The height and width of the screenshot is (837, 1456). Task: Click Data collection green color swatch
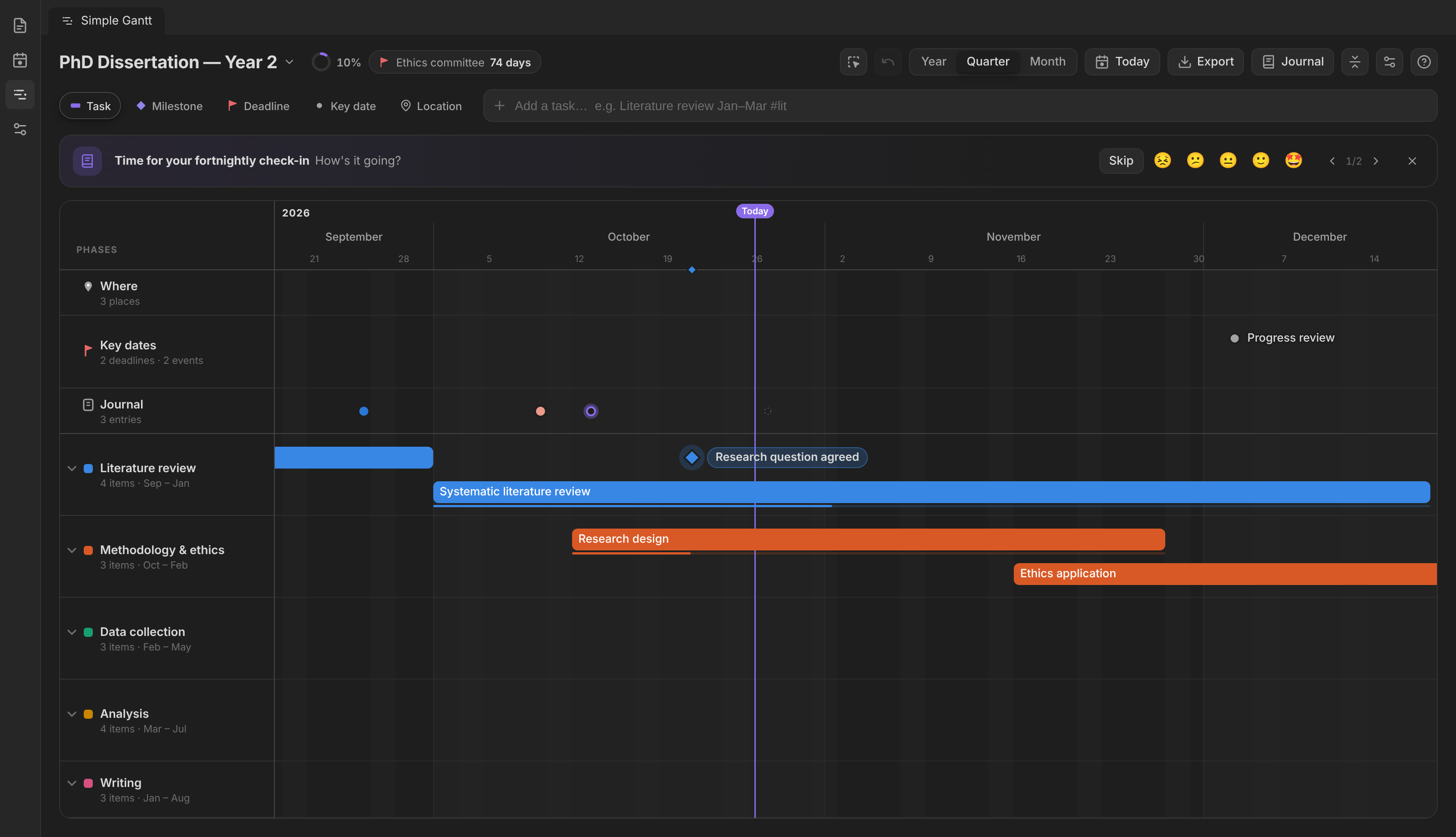tap(88, 632)
